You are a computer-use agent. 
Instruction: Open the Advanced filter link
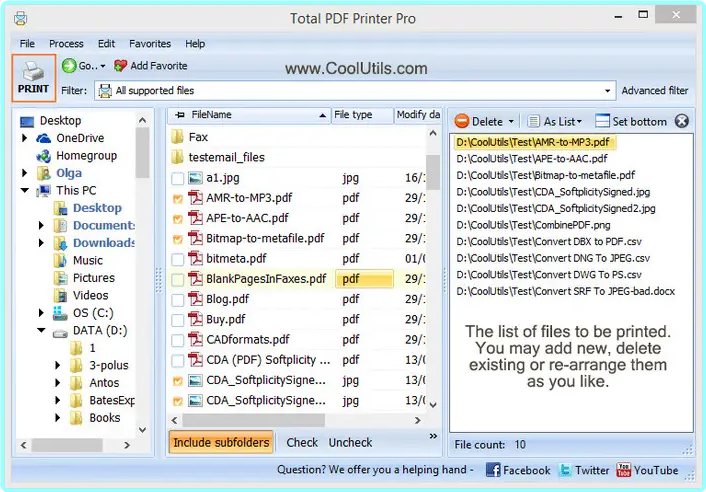[x=655, y=91]
